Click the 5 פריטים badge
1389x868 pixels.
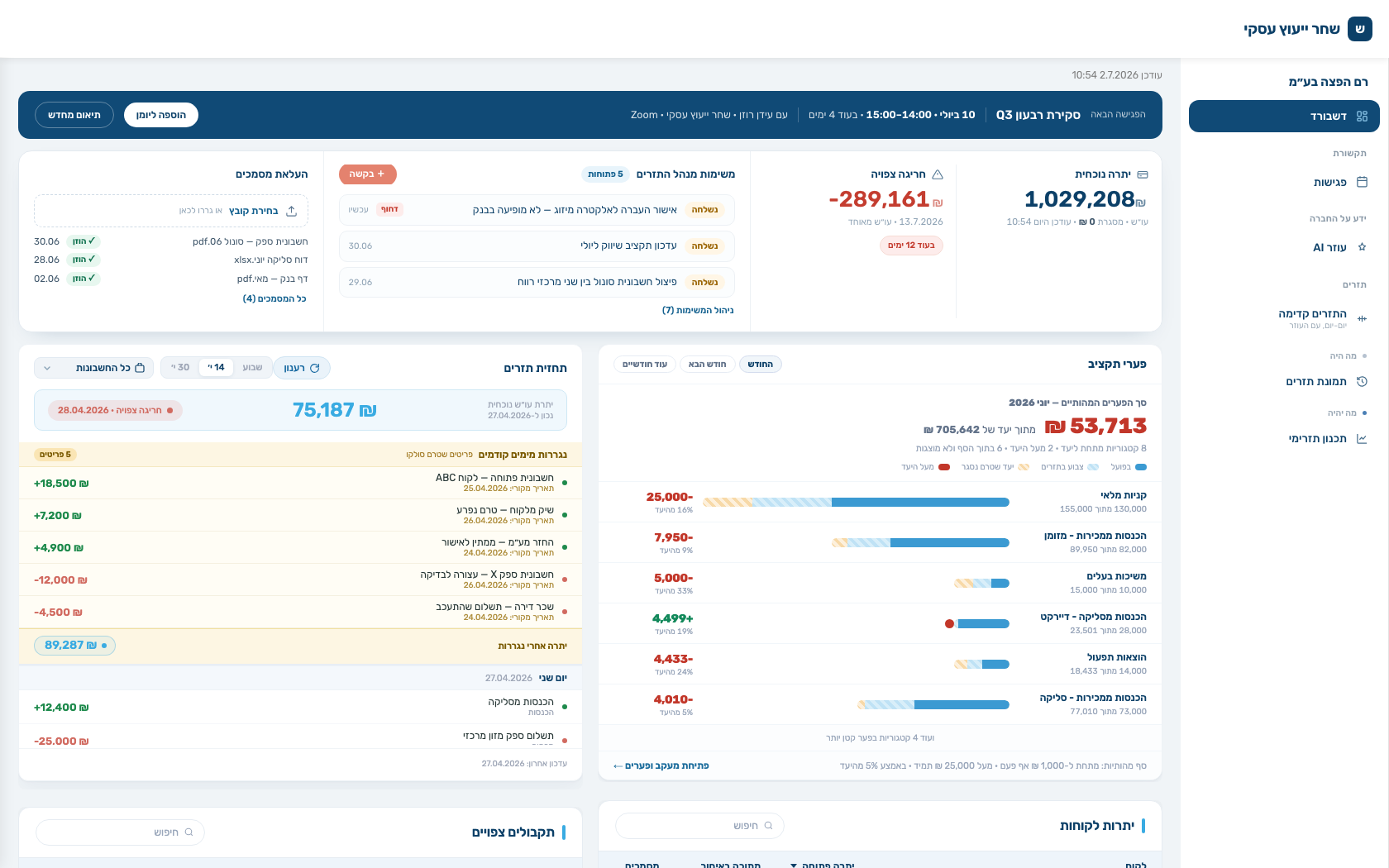(x=55, y=455)
